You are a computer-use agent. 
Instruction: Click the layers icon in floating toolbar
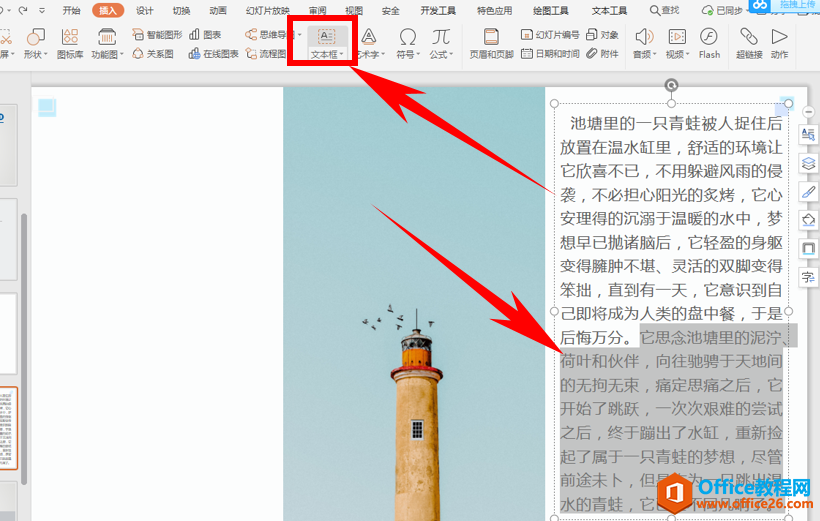coord(808,163)
